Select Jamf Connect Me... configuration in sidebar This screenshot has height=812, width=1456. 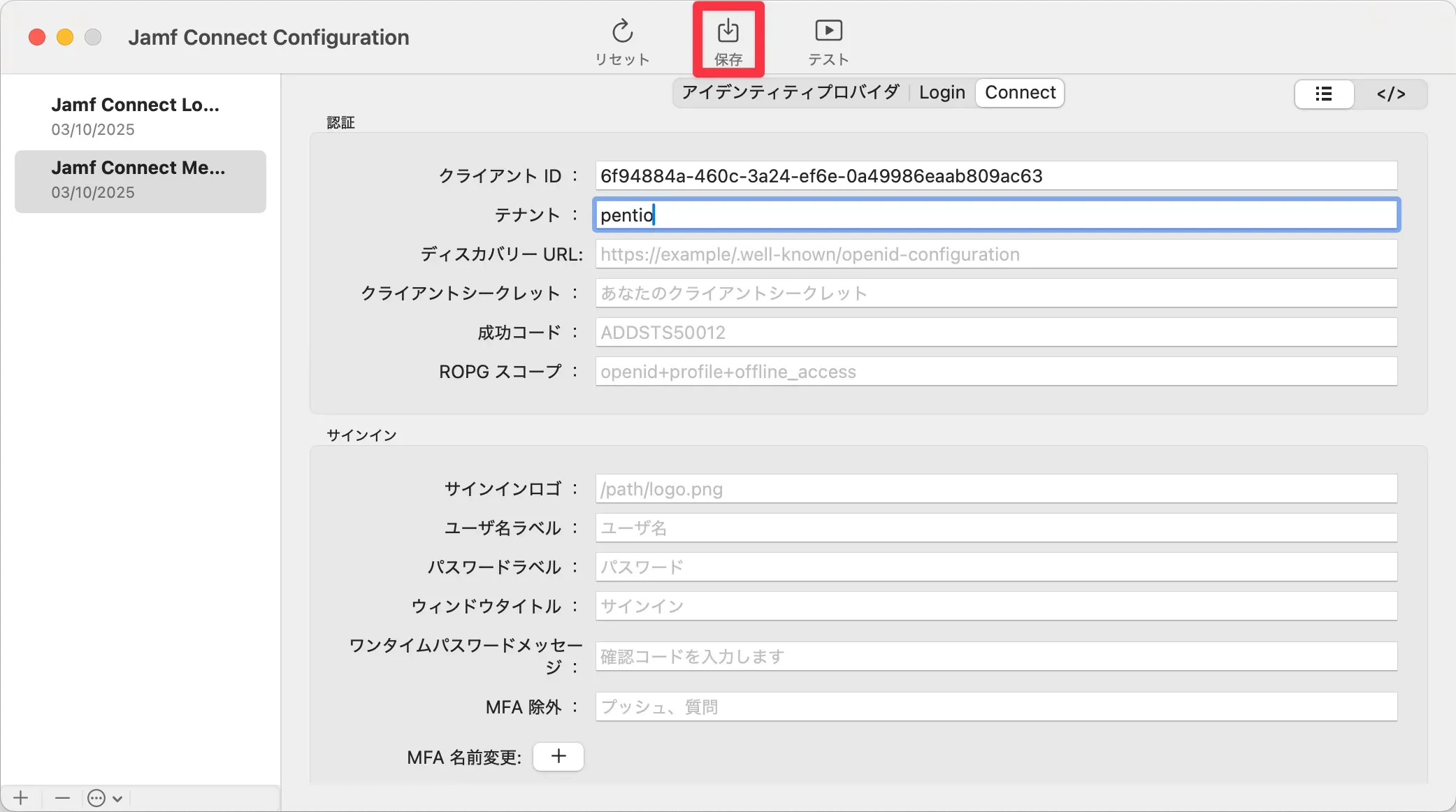click(140, 180)
